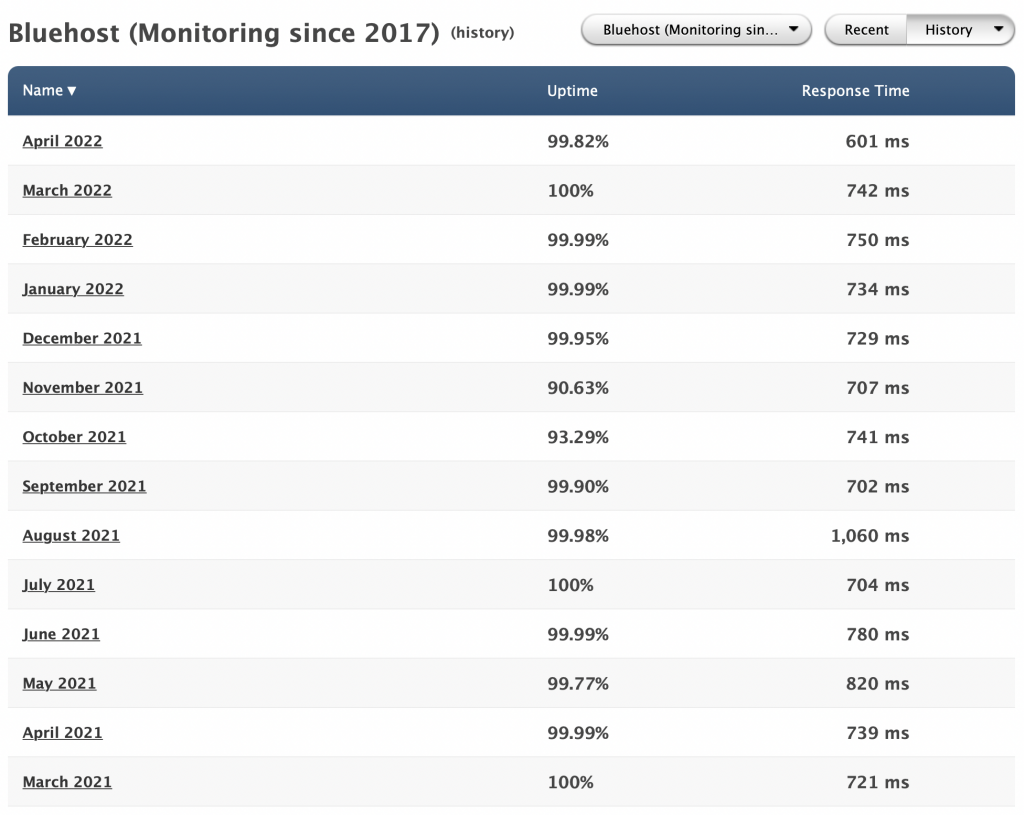Screen dimensions: 1024x815
Task: Open the April 2022 link
Action: coord(63,141)
